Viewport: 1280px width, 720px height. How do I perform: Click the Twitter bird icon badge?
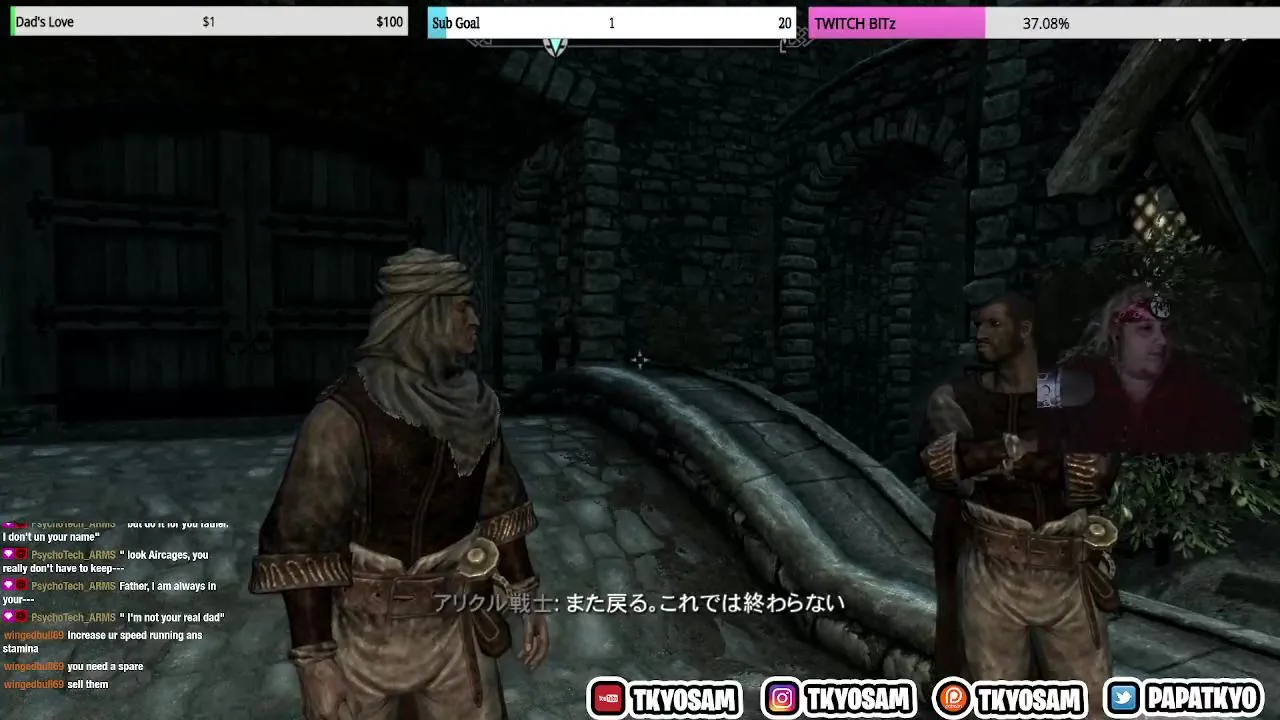pyautogui.click(x=1124, y=698)
